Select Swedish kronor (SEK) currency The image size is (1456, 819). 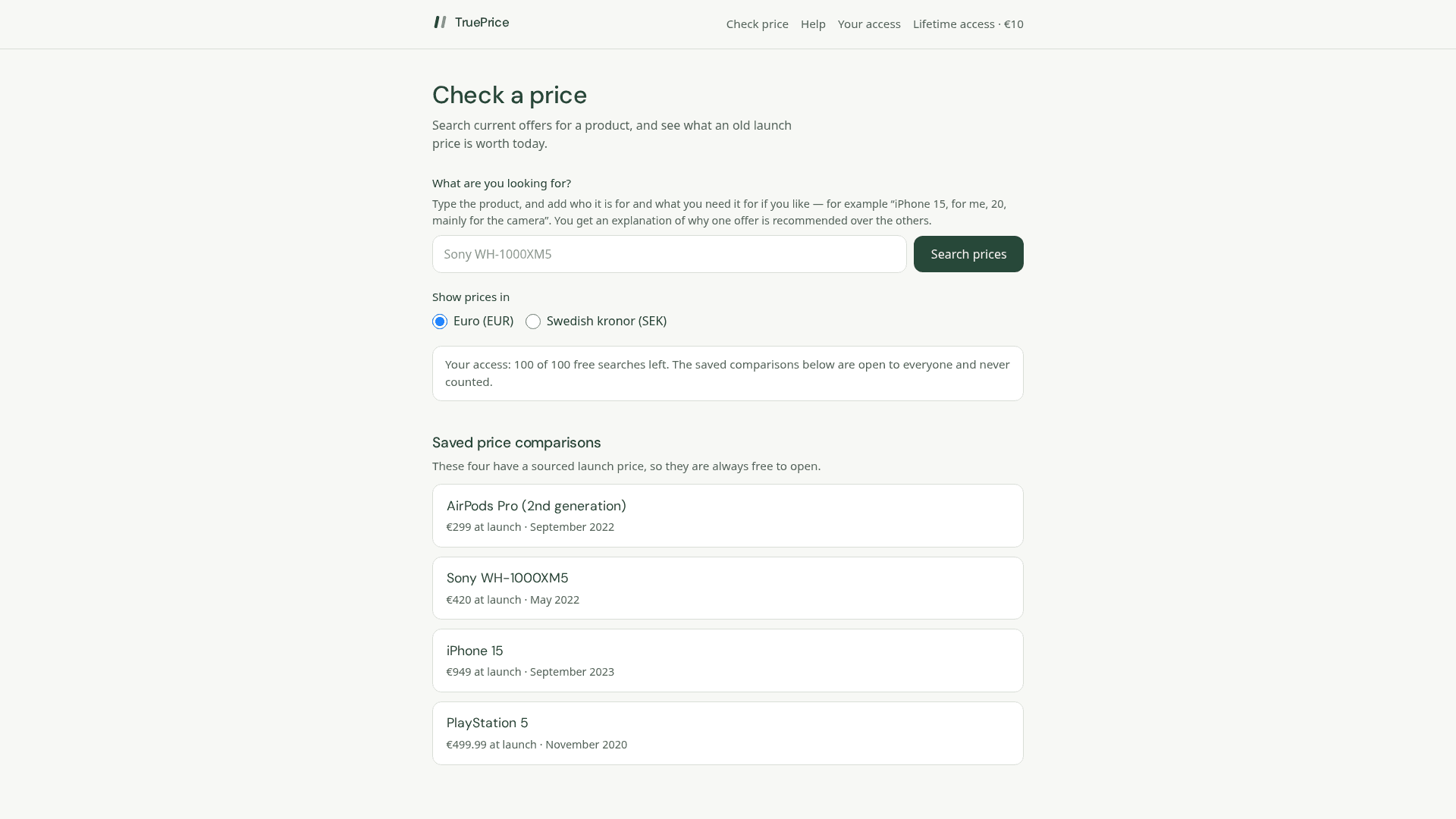tap(533, 322)
